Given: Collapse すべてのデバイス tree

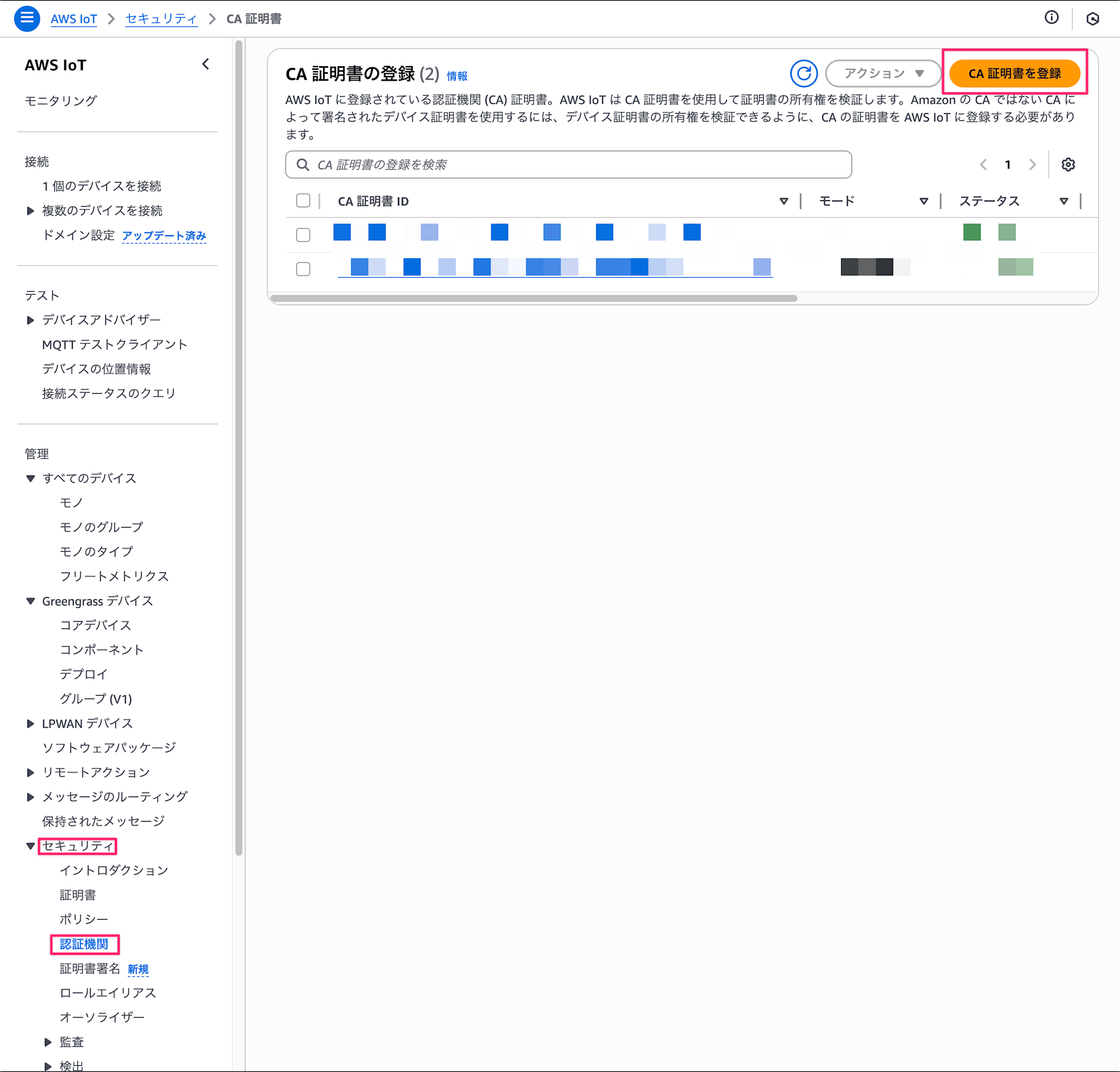Looking at the screenshot, I should coord(30,478).
